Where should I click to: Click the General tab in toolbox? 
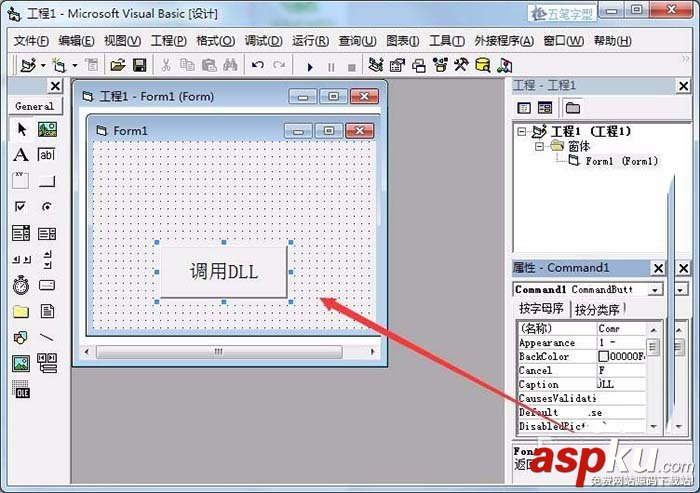(x=34, y=106)
